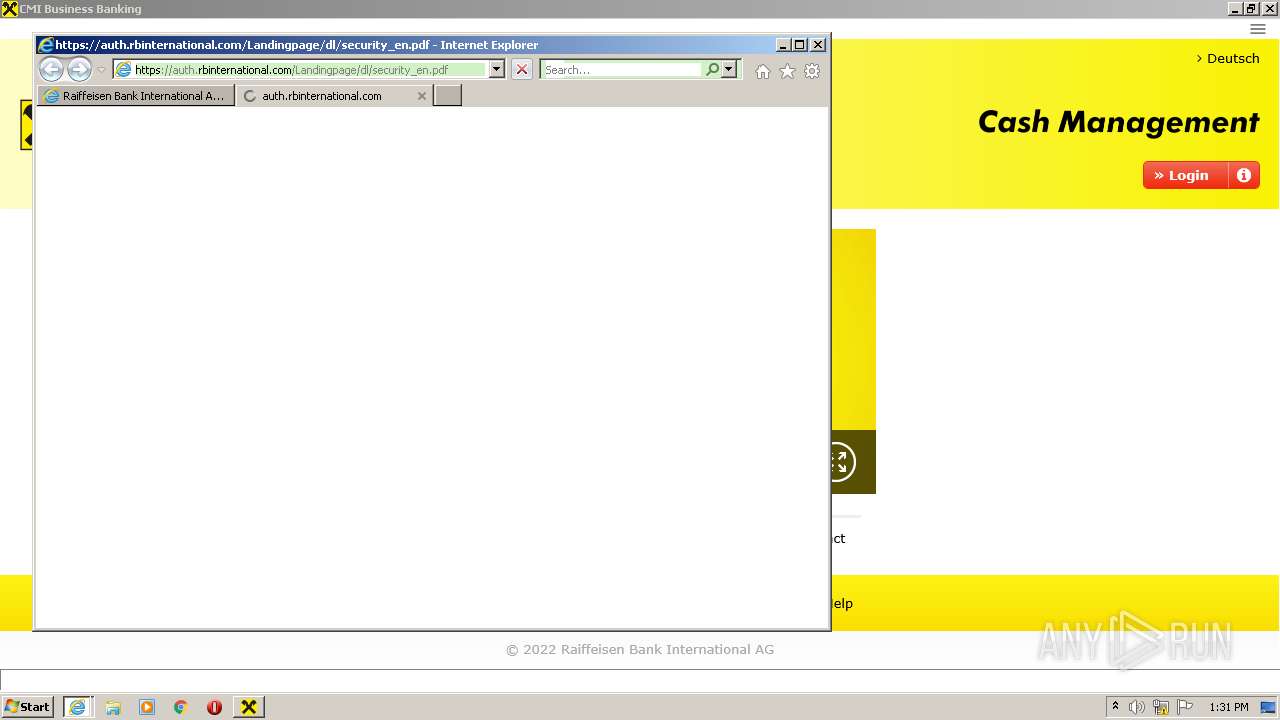
Task: Minimize the Internet Explorer popup window
Action: 783,45
